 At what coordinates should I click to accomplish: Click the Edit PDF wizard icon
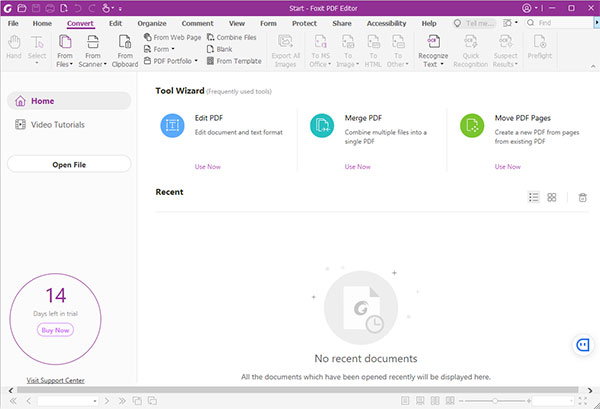click(x=172, y=125)
